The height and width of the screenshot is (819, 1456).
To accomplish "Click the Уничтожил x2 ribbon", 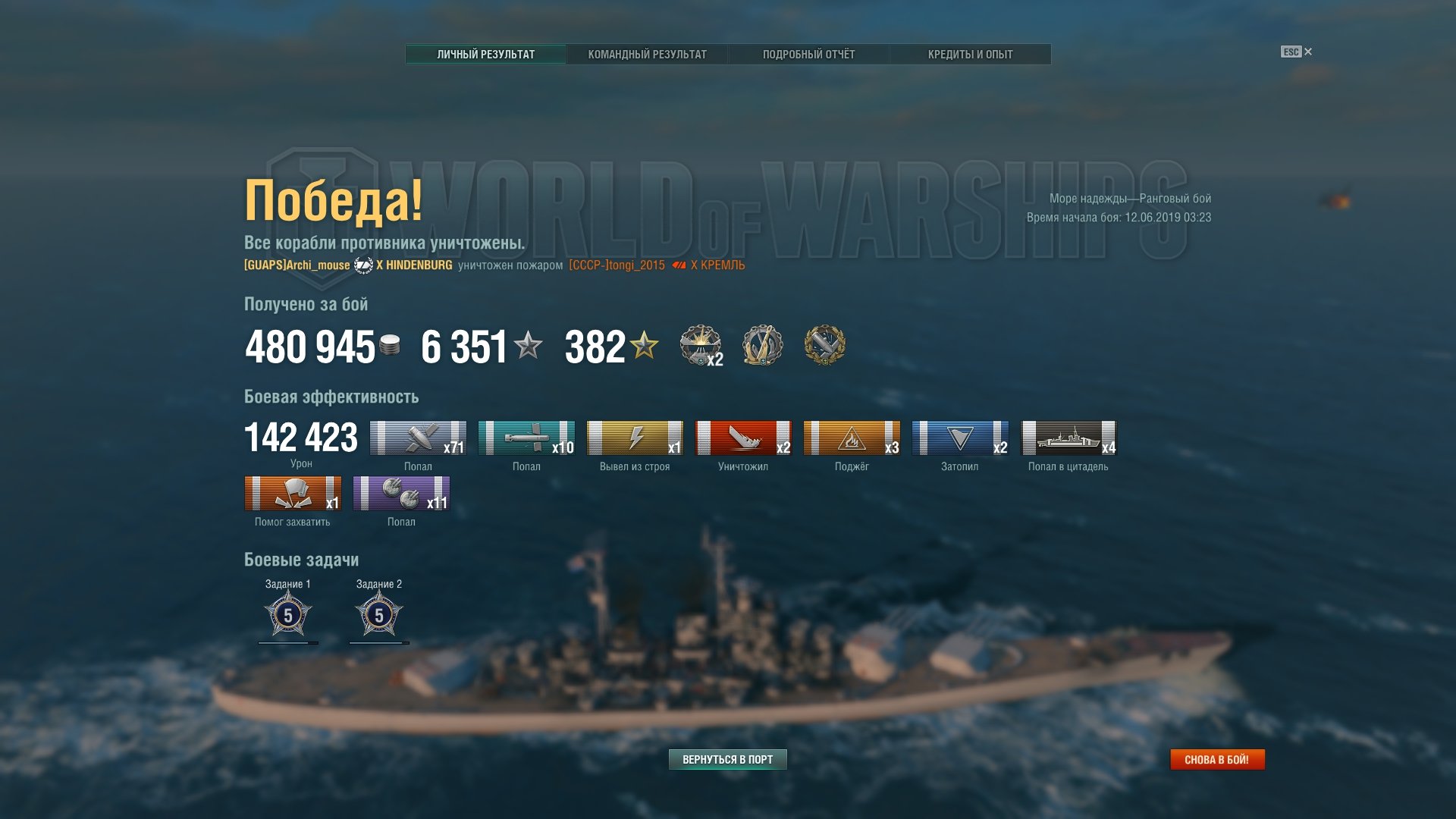I will pyautogui.click(x=743, y=438).
